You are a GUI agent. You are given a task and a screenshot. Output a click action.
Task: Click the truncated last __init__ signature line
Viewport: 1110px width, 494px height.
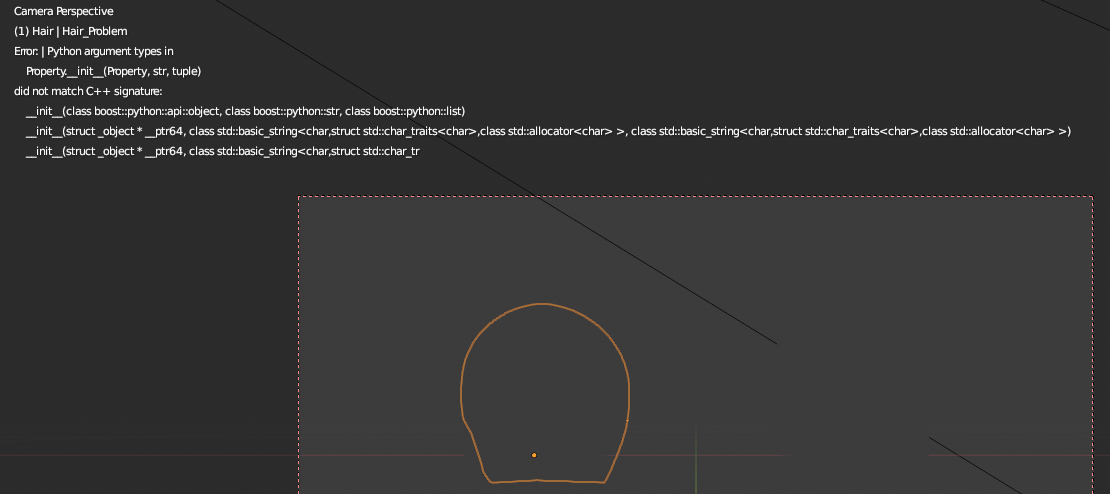pos(221,152)
